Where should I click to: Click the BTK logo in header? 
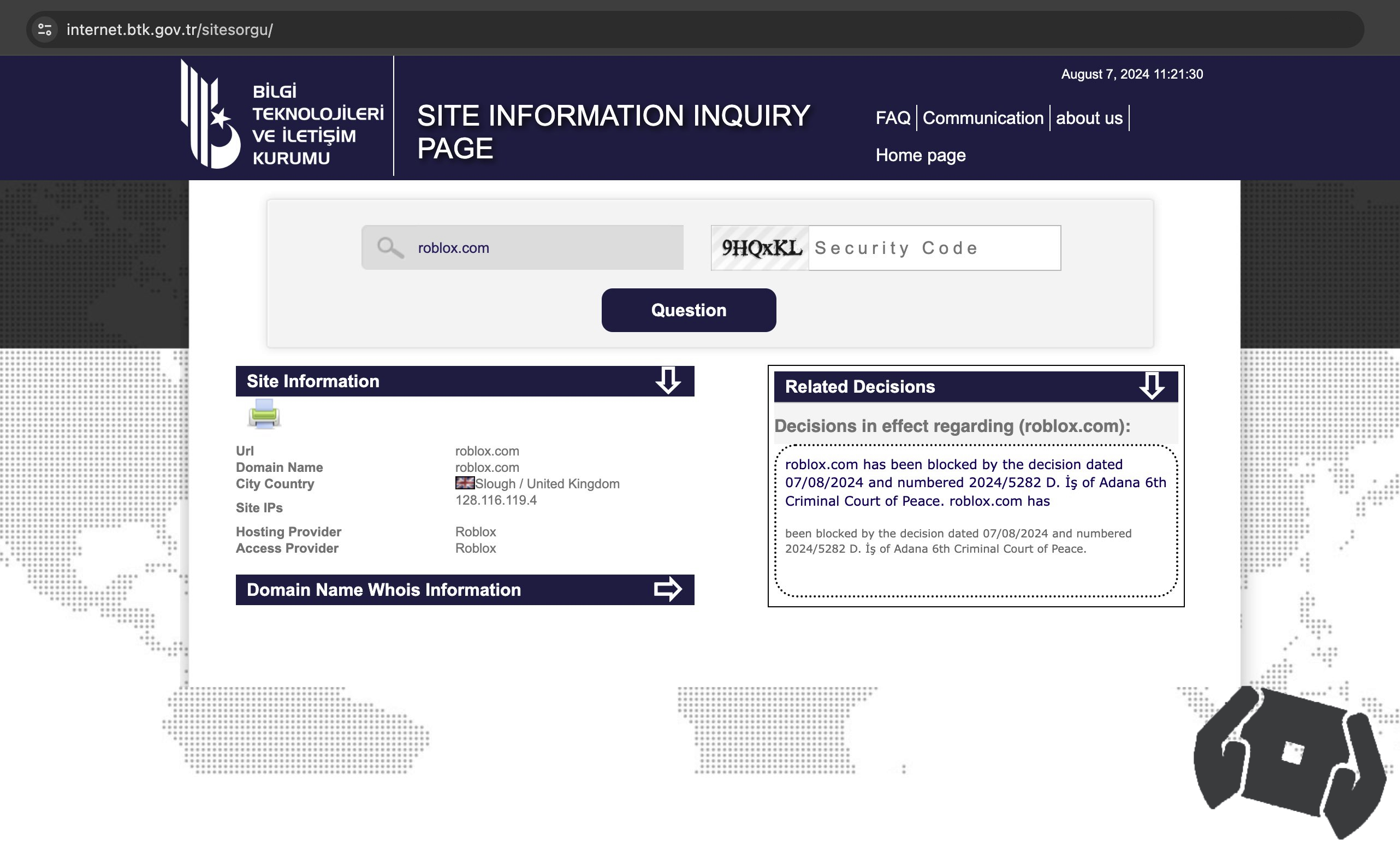(282, 114)
